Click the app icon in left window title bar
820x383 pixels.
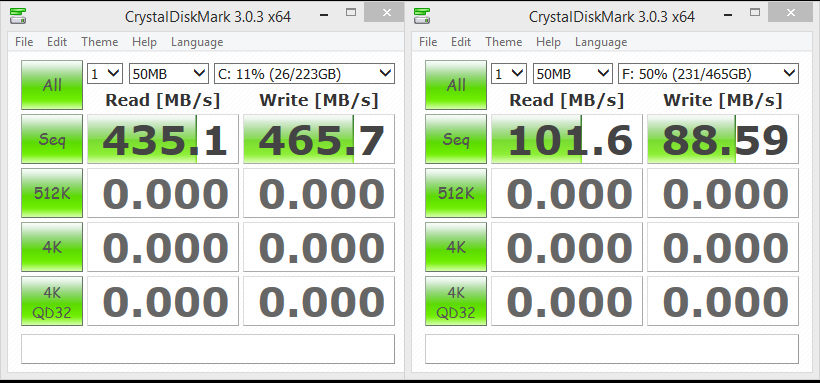(17, 15)
